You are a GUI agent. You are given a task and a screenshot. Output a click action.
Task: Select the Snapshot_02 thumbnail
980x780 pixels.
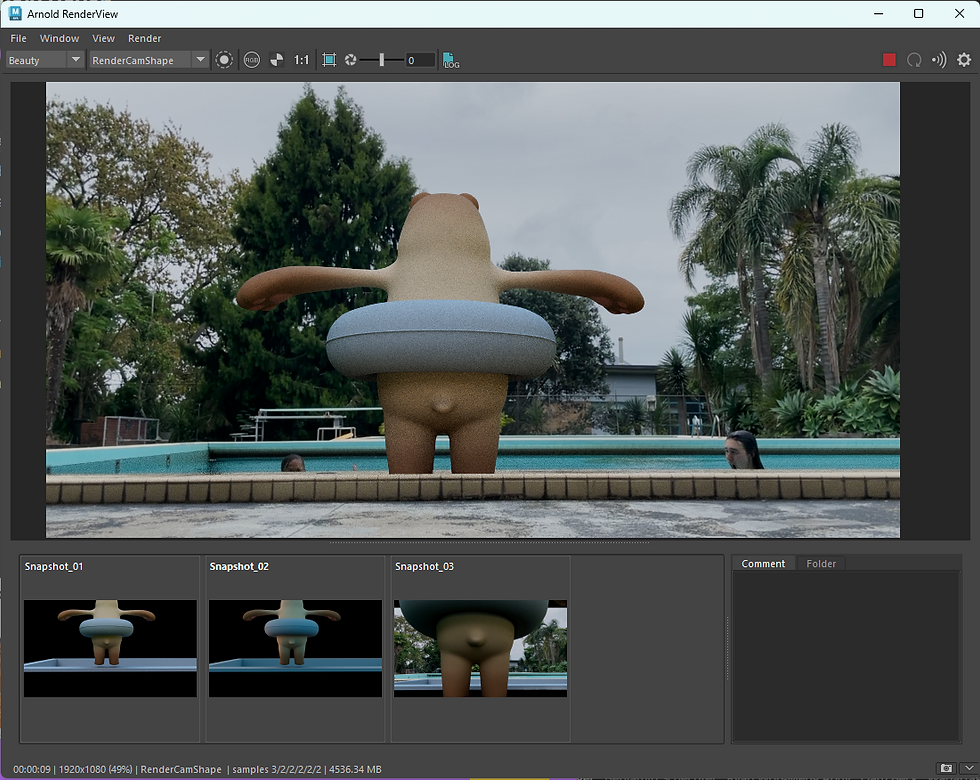click(295, 648)
